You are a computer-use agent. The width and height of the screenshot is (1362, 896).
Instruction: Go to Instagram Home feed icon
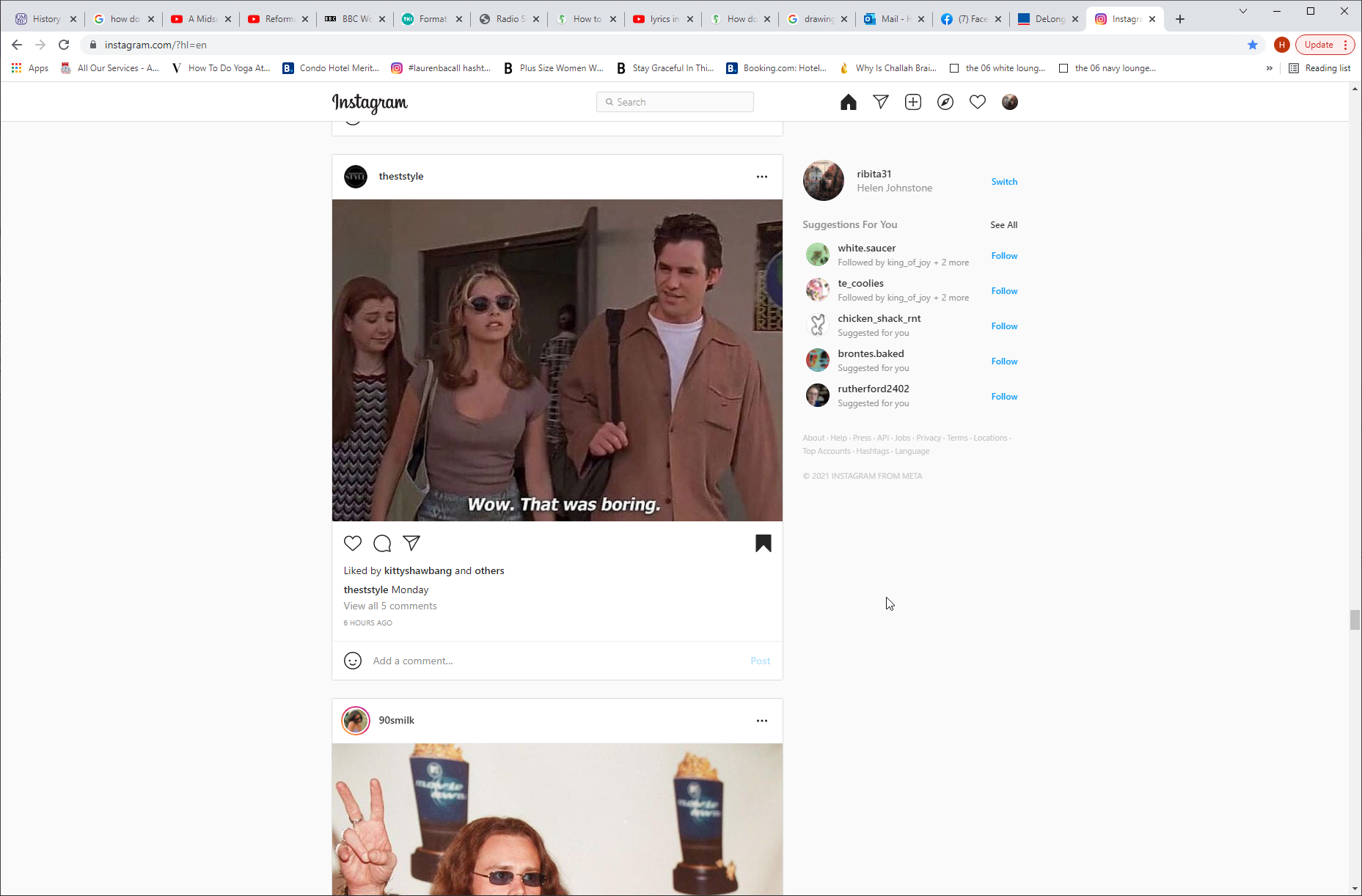click(x=848, y=102)
